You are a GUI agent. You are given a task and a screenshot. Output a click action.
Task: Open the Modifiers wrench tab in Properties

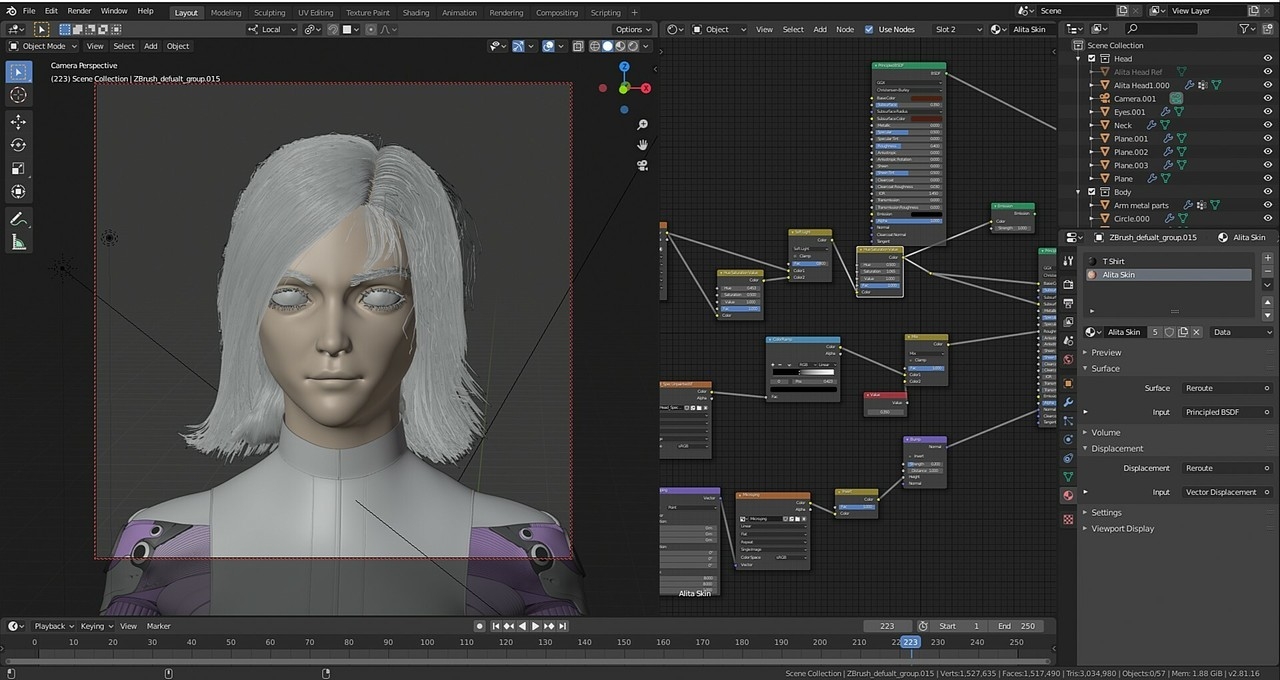pos(1068,403)
